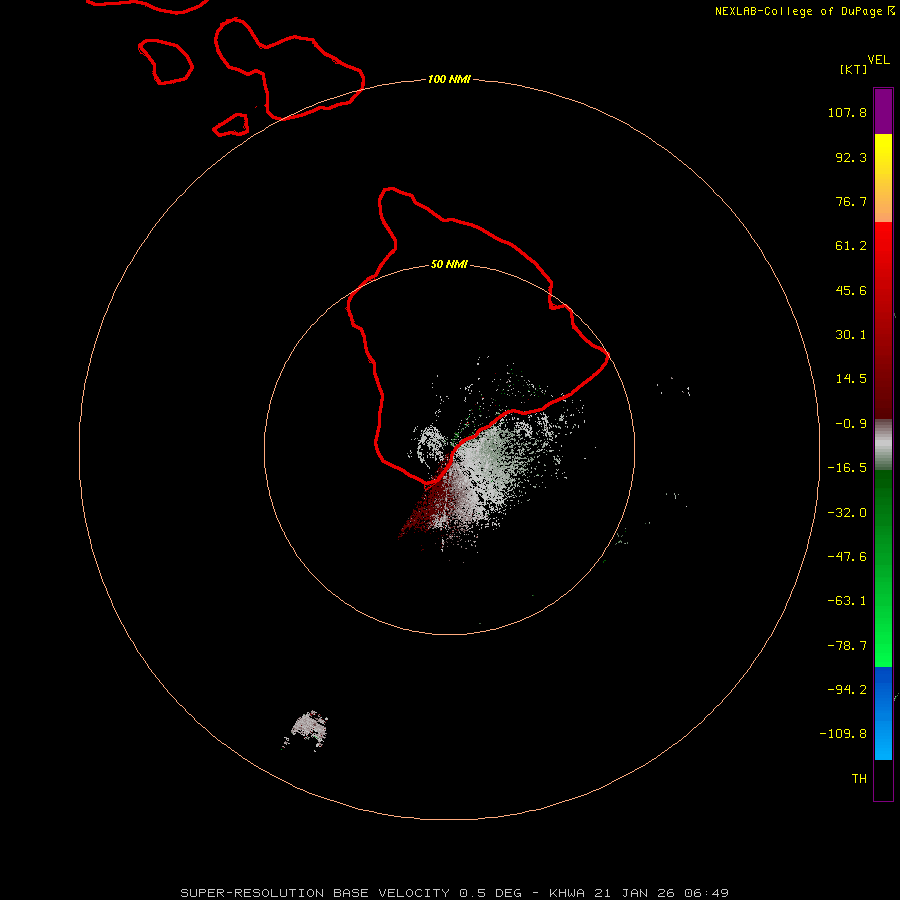Click the 45.6 legend value

pos(851,290)
